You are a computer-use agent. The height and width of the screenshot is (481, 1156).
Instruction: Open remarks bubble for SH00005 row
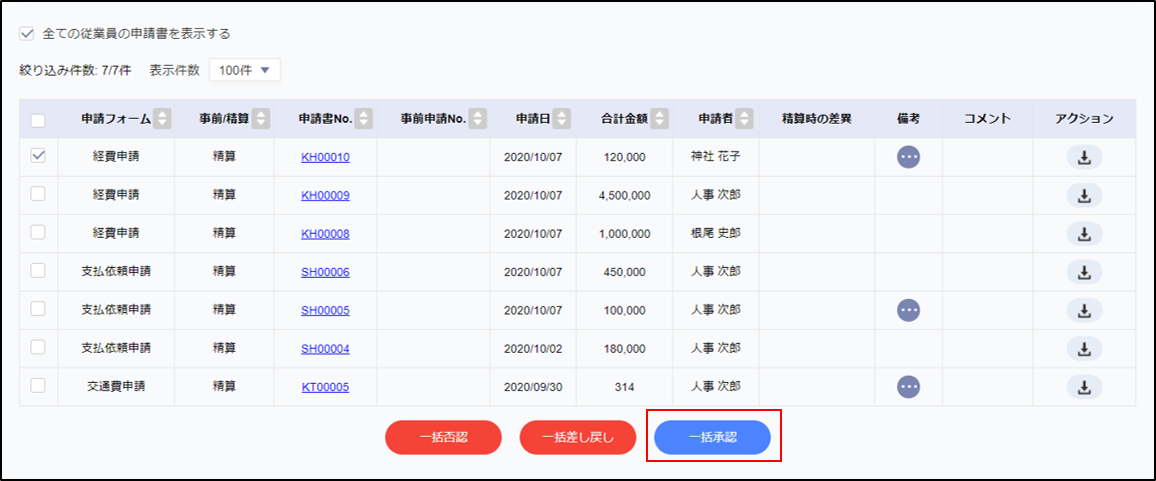(x=908, y=311)
